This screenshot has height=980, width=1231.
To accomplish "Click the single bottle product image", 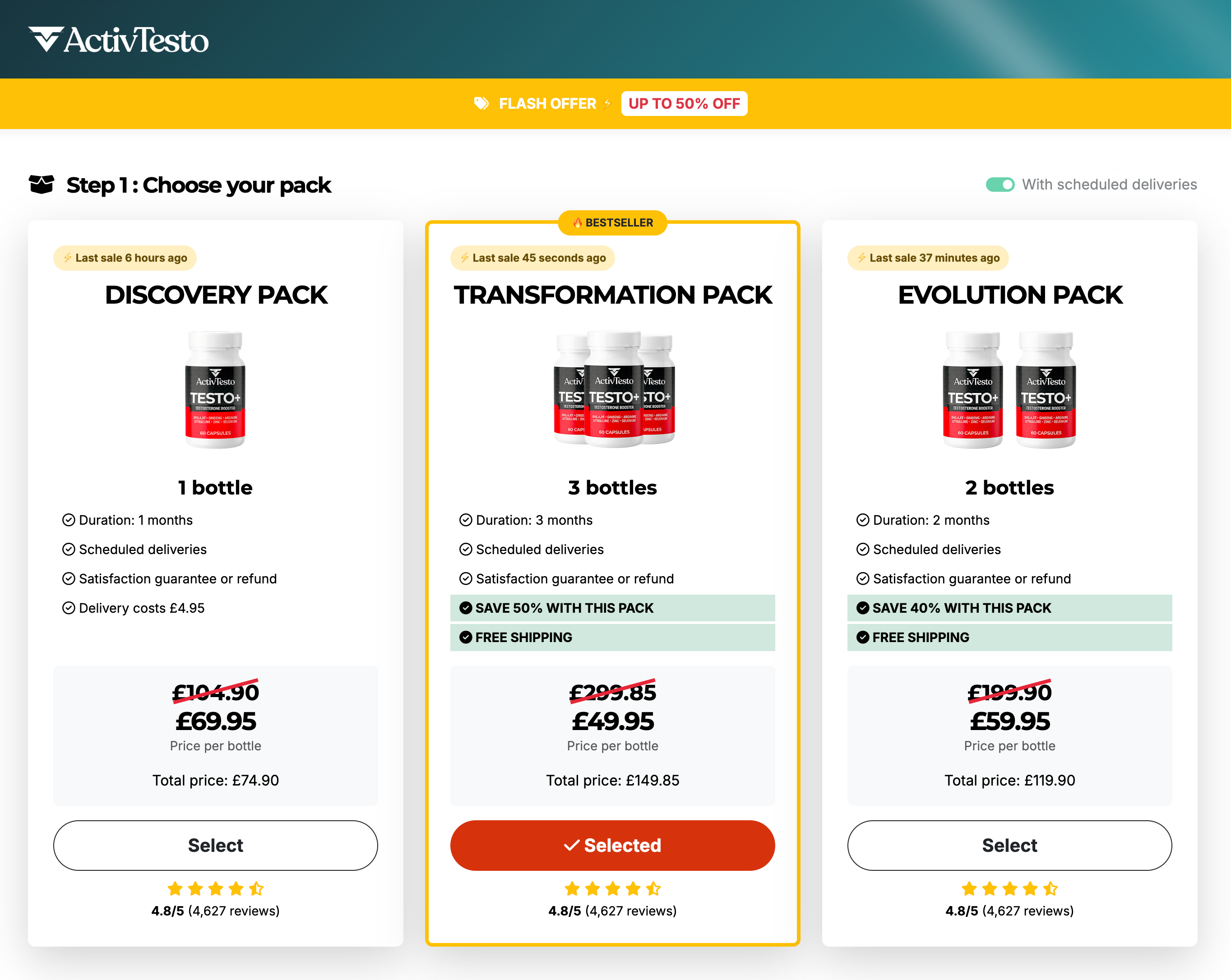I will pos(215,389).
